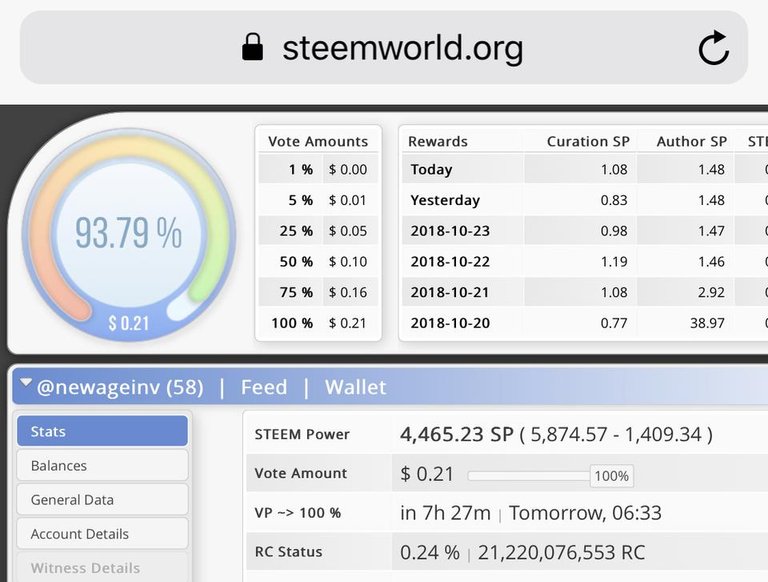Click the Author SP column header
768x582 pixels.
tap(691, 142)
